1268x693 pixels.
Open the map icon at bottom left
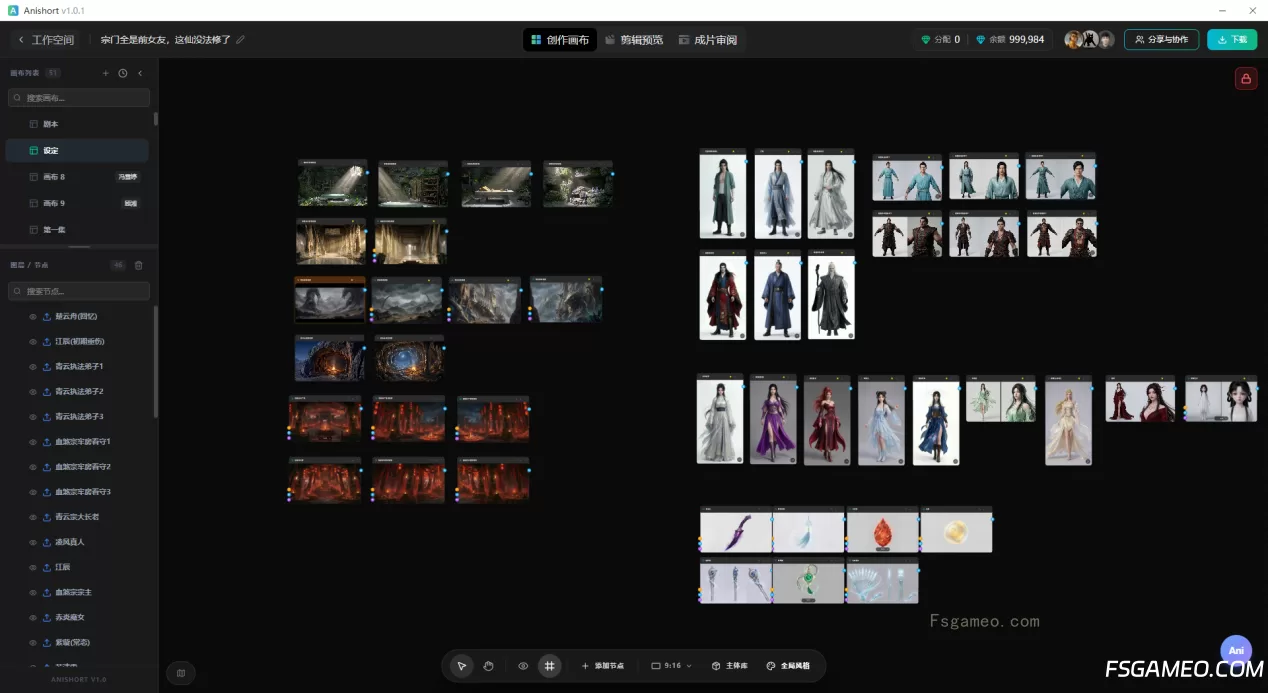coord(181,673)
